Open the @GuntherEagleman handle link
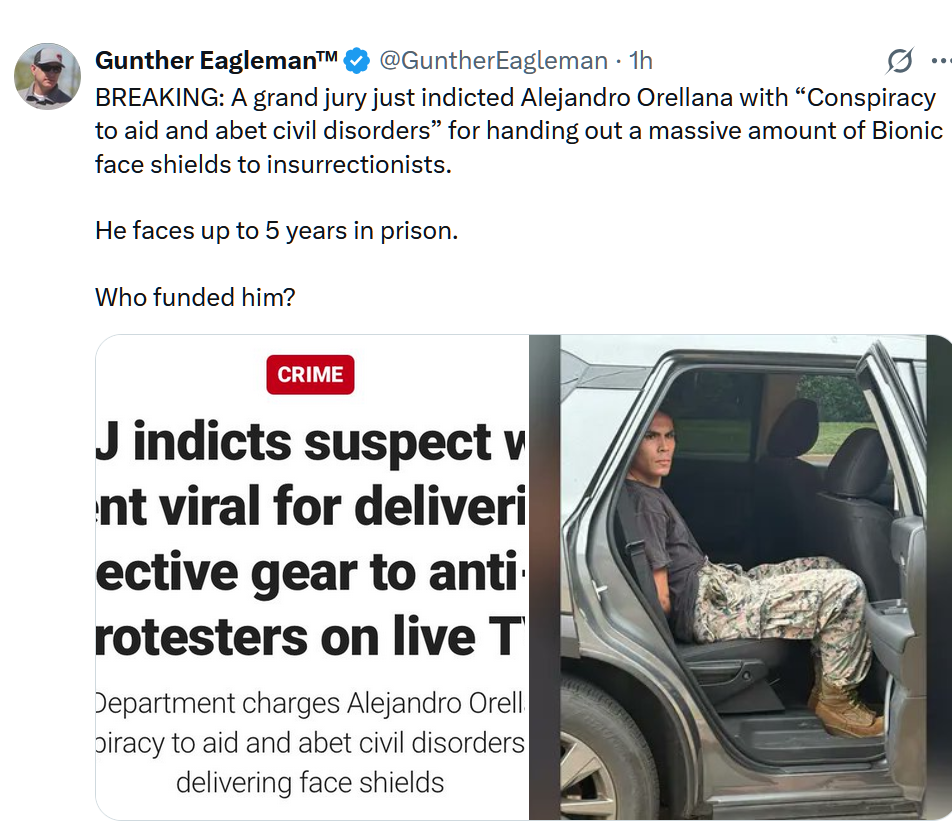952x821 pixels. (492, 61)
